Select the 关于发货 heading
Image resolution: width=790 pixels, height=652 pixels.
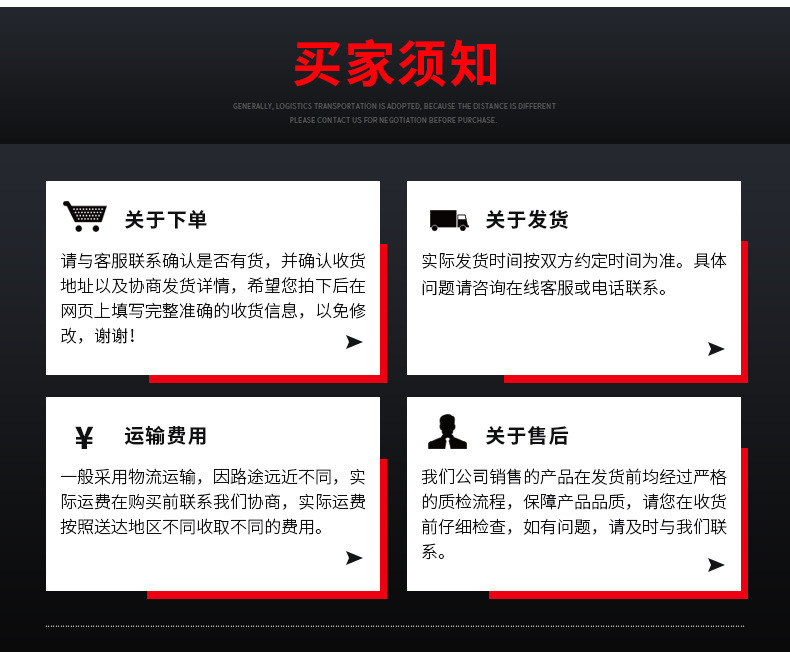coord(527,220)
